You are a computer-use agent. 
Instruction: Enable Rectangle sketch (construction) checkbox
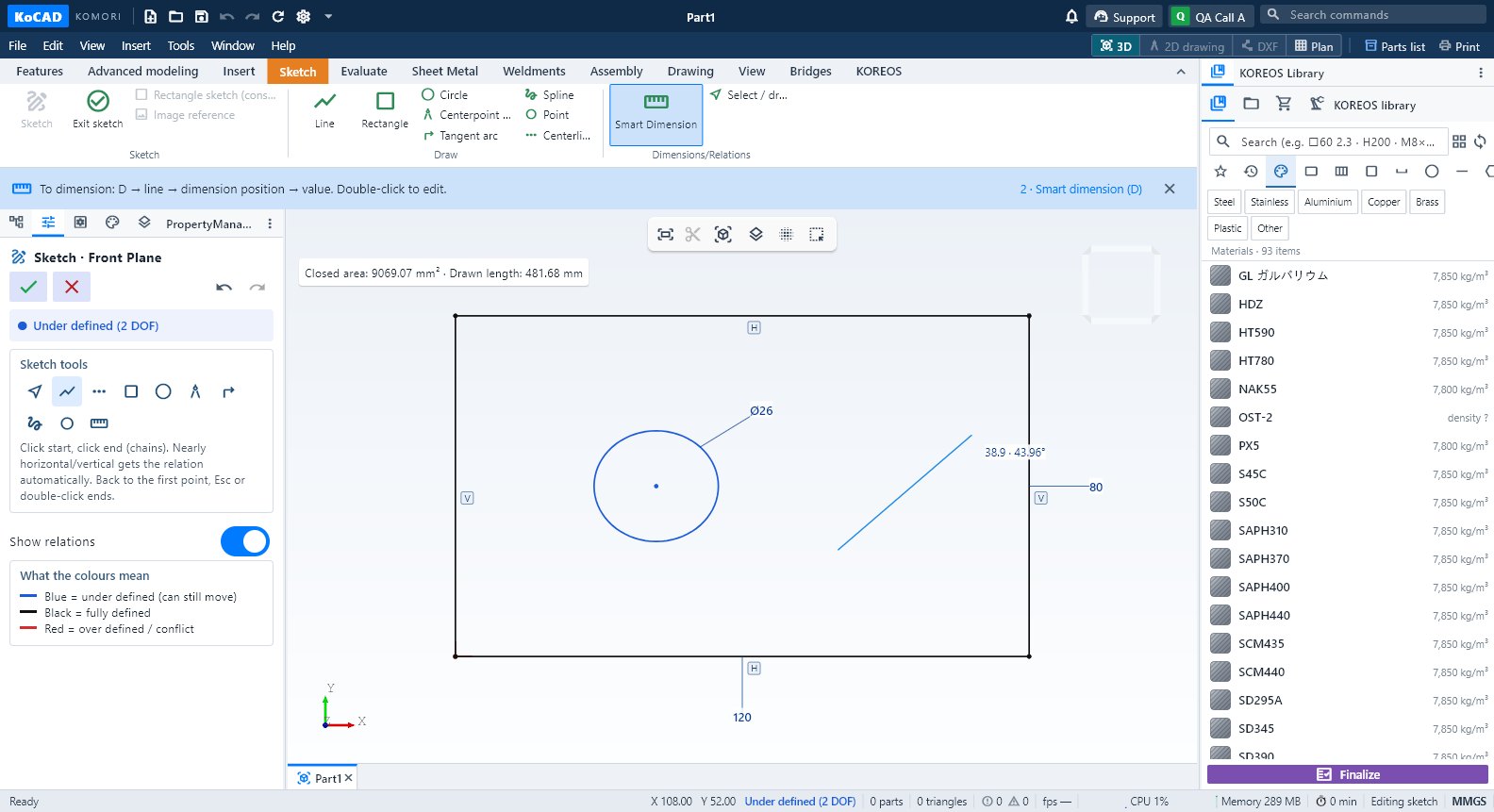click(x=141, y=94)
